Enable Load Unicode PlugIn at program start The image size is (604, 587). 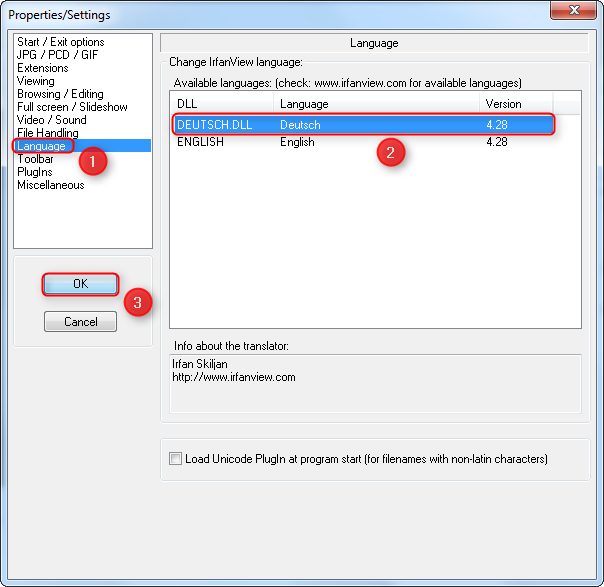tap(177, 459)
